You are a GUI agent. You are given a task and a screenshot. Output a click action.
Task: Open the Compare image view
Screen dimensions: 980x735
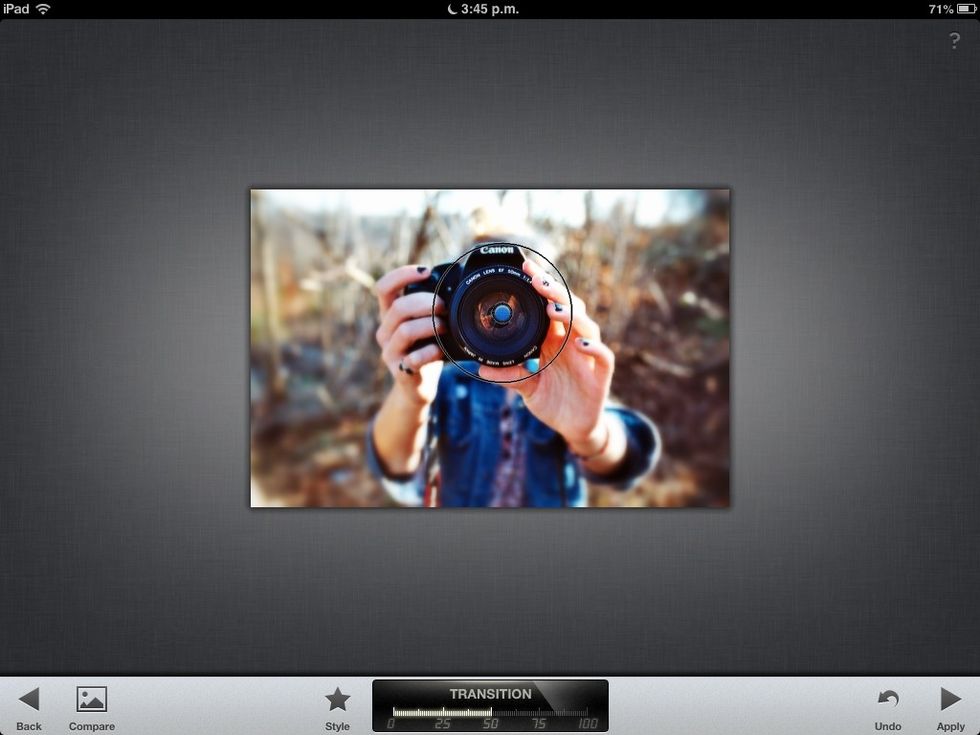[91, 708]
